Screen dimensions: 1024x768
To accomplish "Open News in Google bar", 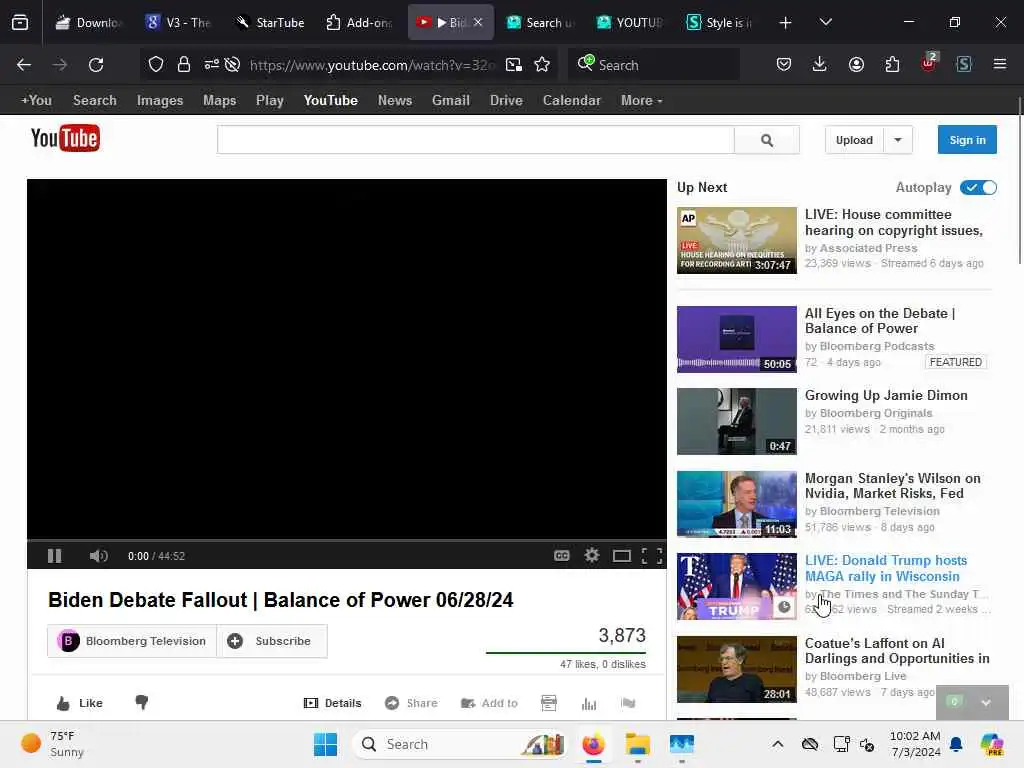I will pos(394,101).
